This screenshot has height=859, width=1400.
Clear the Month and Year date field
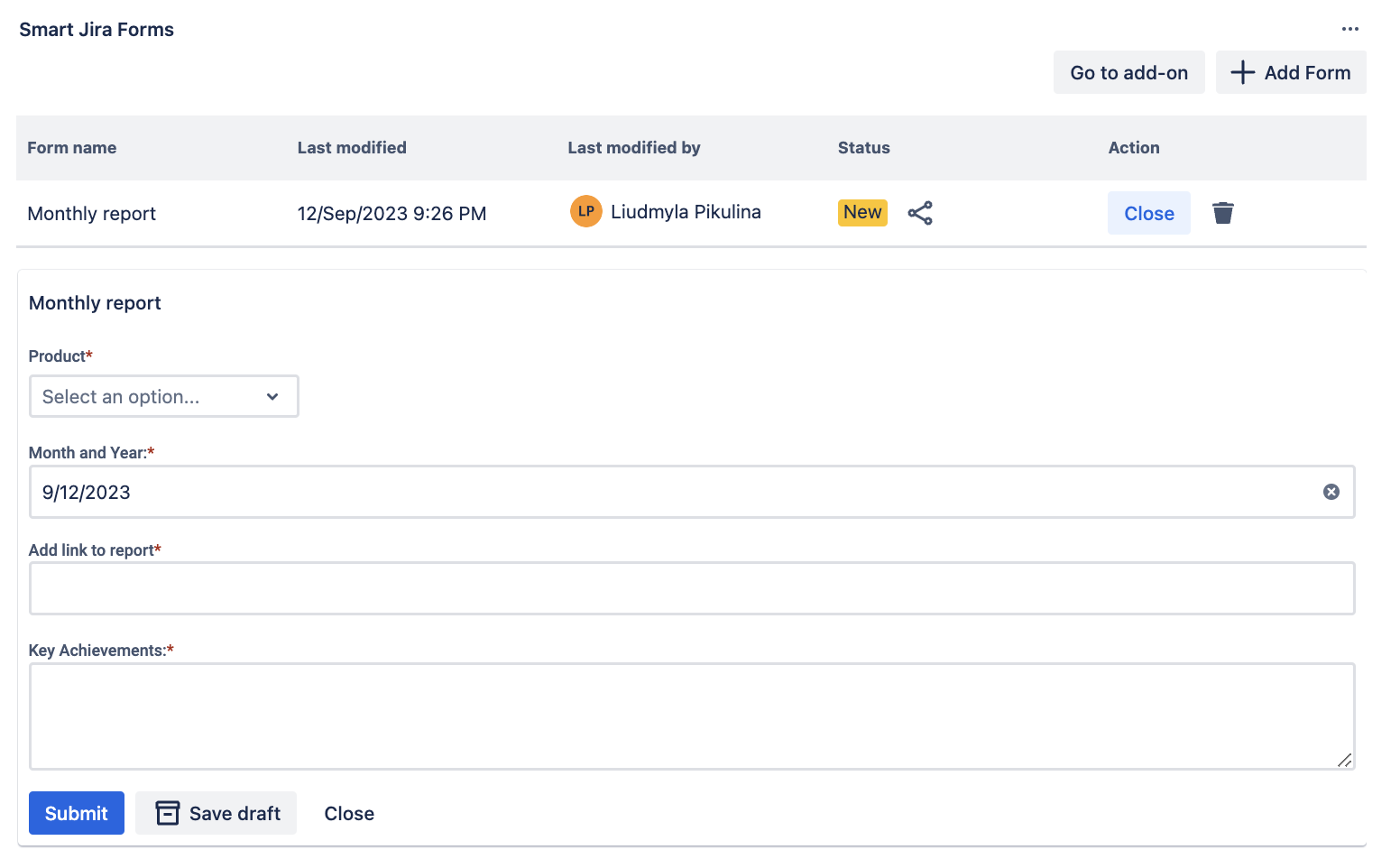pyautogui.click(x=1331, y=492)
